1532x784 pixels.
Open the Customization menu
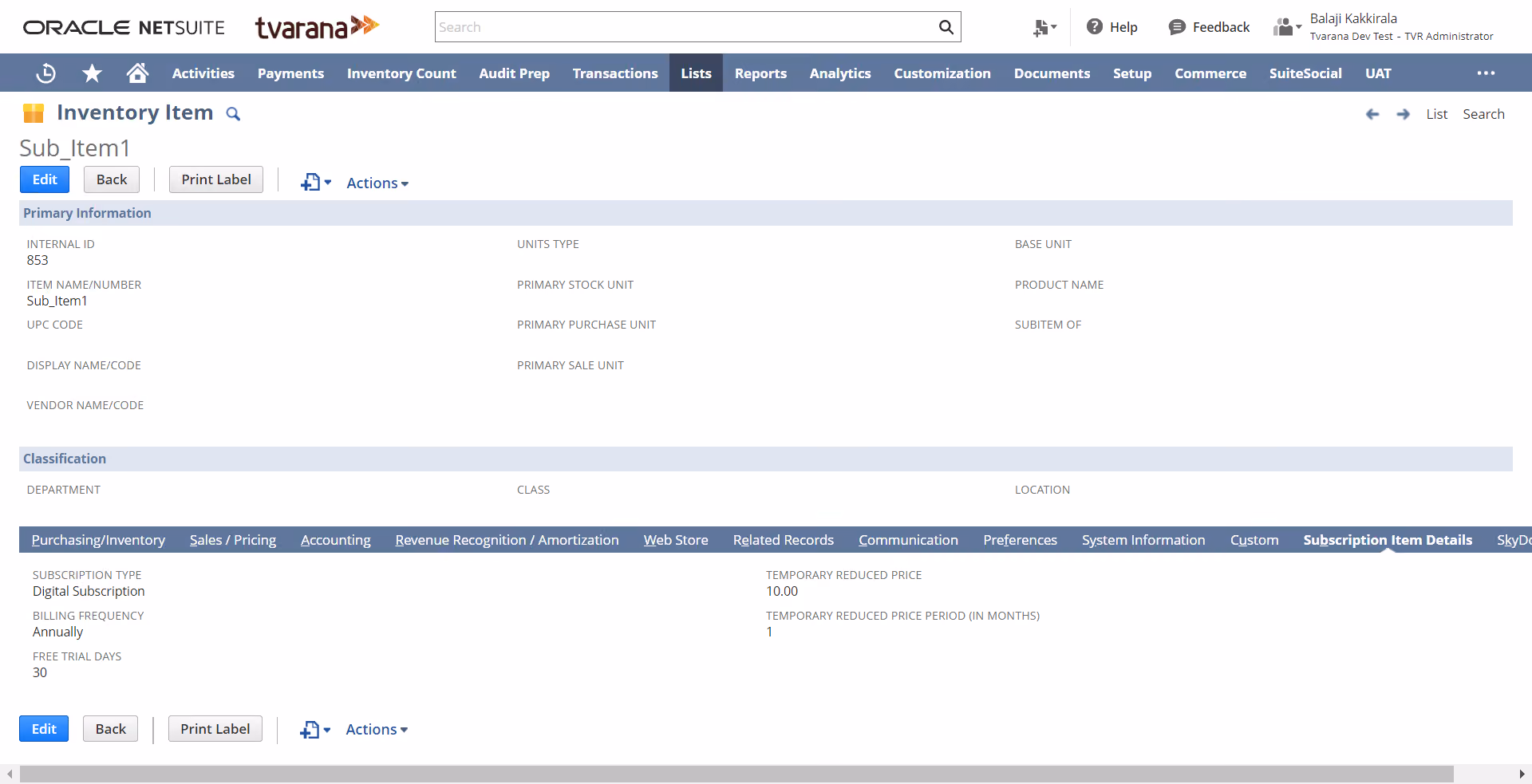point(942,73)
